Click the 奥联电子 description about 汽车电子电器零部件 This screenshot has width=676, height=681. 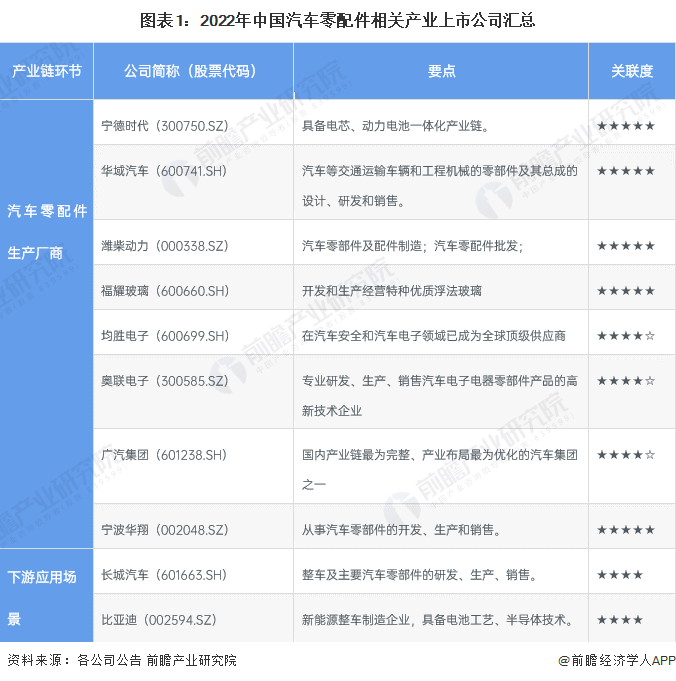440,396
